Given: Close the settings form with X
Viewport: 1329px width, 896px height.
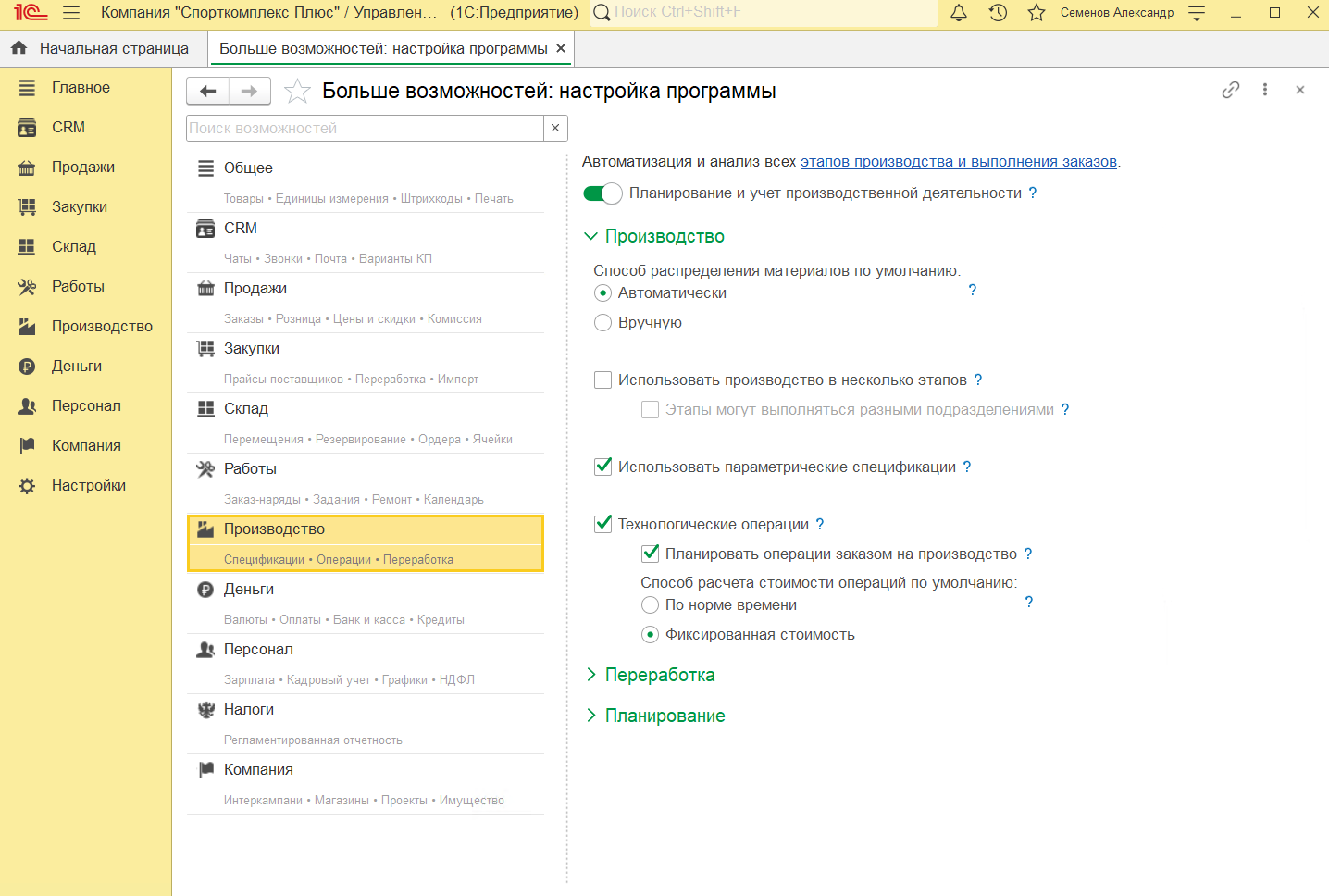Looking at the screenshot, I should (x=1300, y=90).
